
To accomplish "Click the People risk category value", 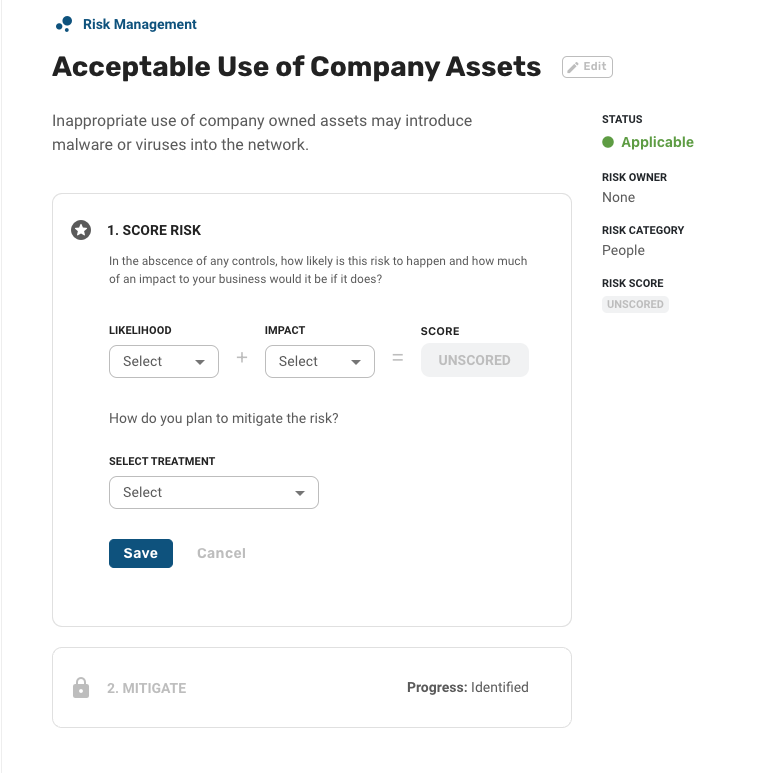I will (623, 250).
